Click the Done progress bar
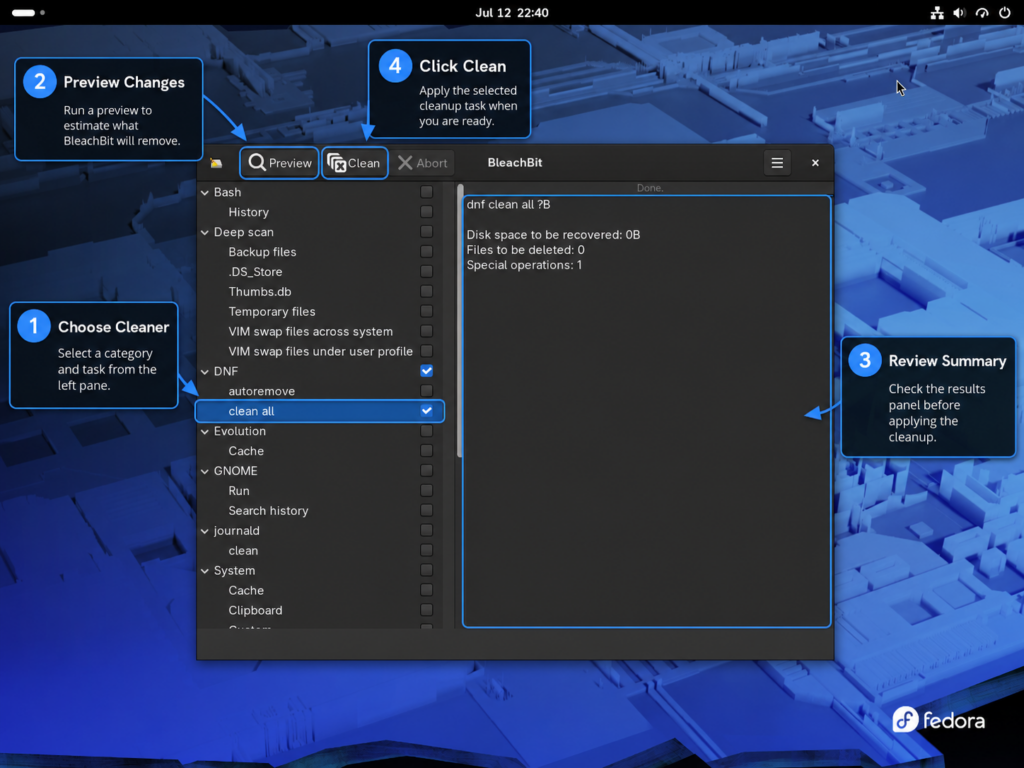Screen dimensions: 1024x768 click(648, 188)
